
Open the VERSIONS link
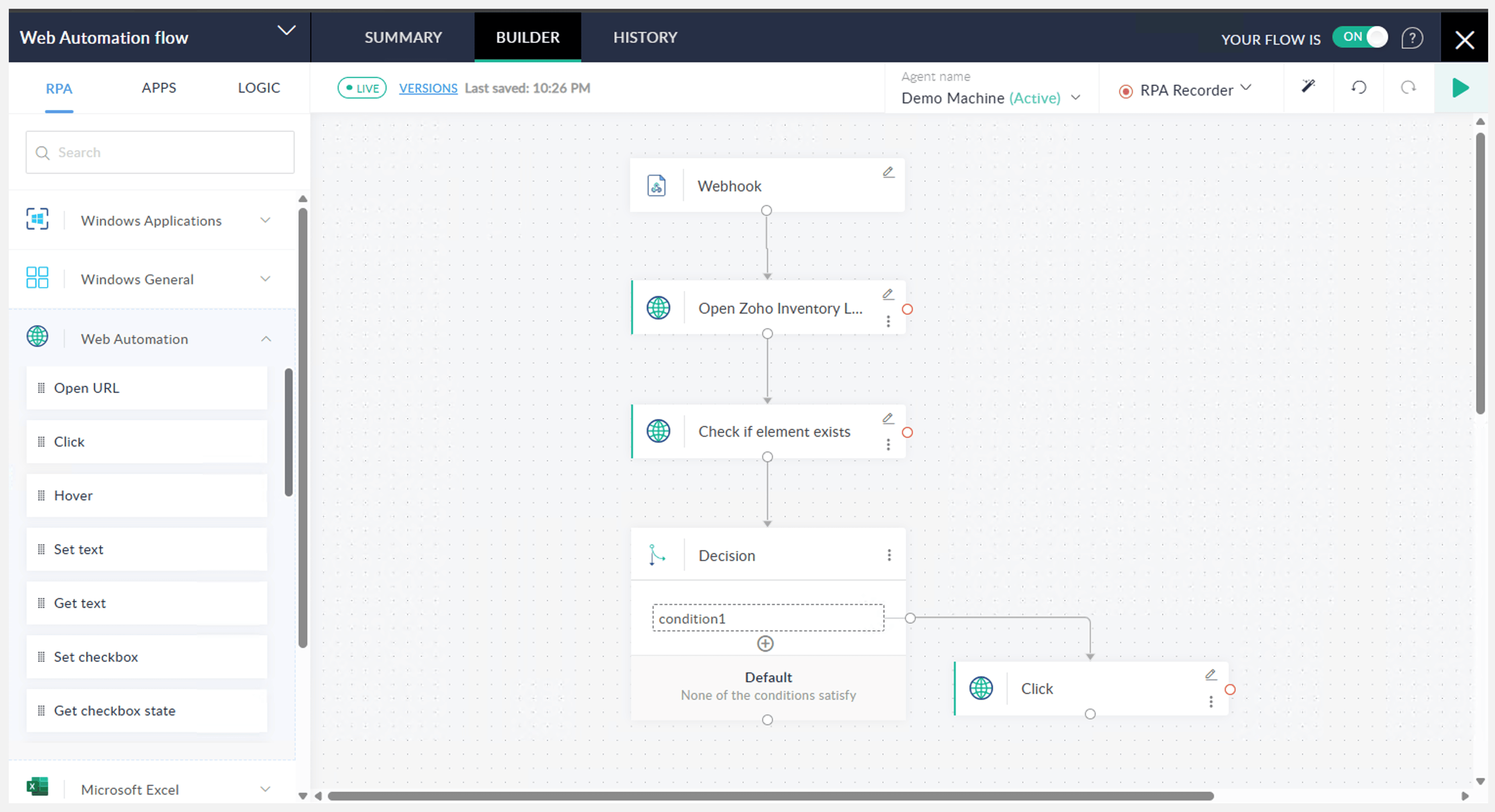pos(428,88)
